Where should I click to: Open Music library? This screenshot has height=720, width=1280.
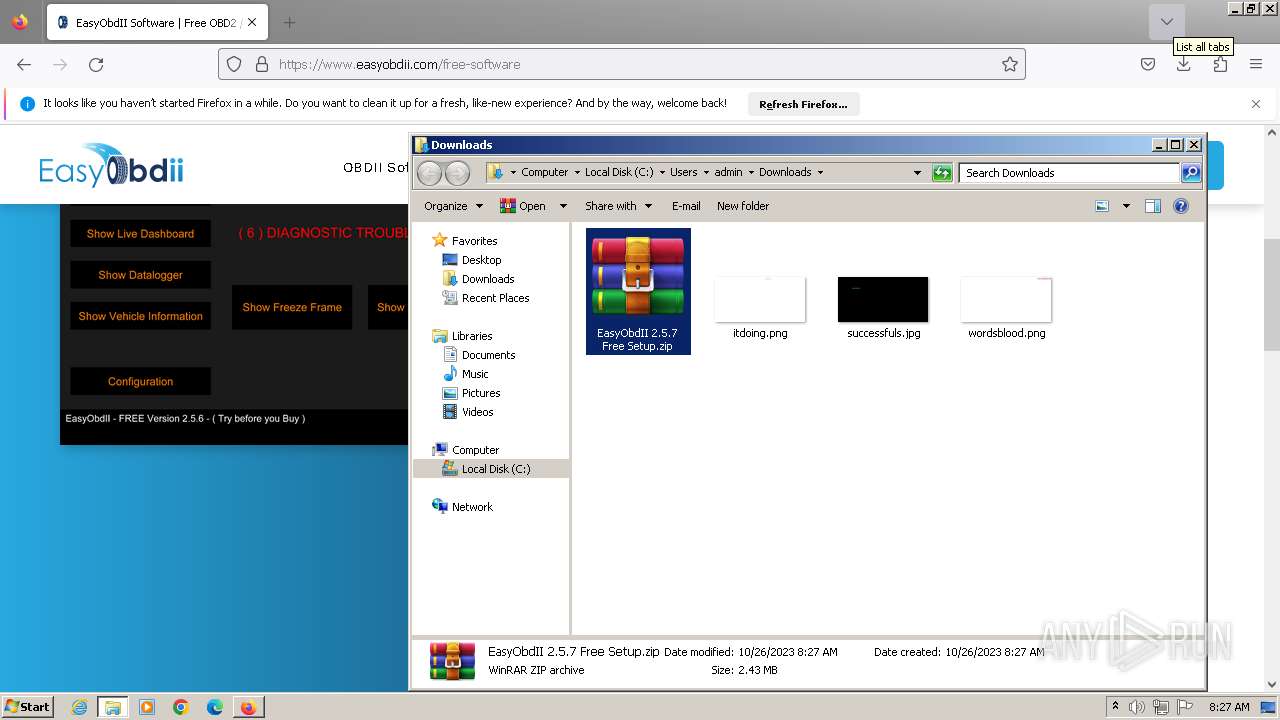point(475,374)
